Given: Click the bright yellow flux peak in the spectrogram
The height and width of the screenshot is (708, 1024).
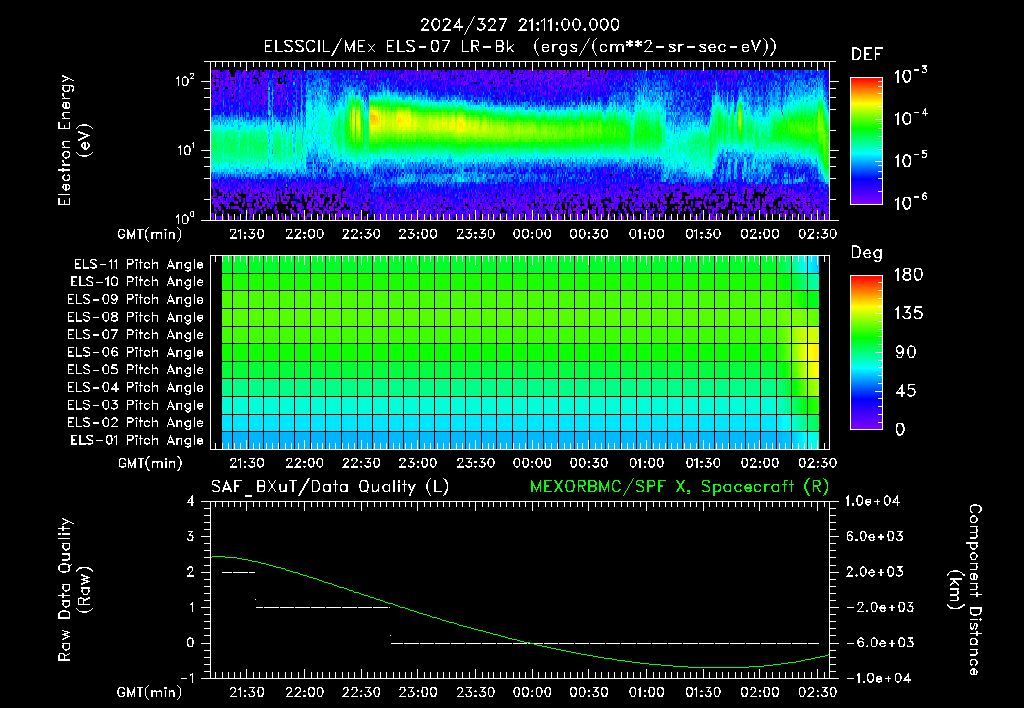Looking at the screenshot, I should (x=375, y=119).
